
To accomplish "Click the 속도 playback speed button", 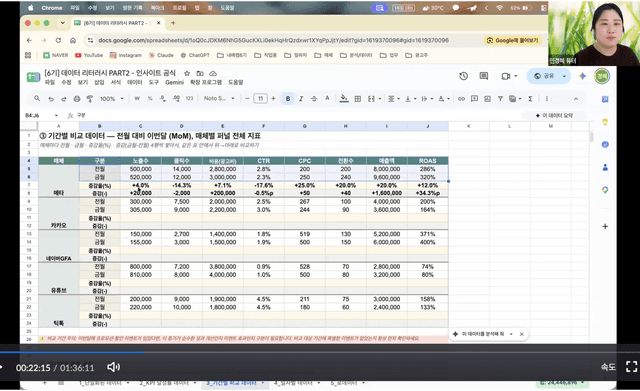I will click(608, 367).
